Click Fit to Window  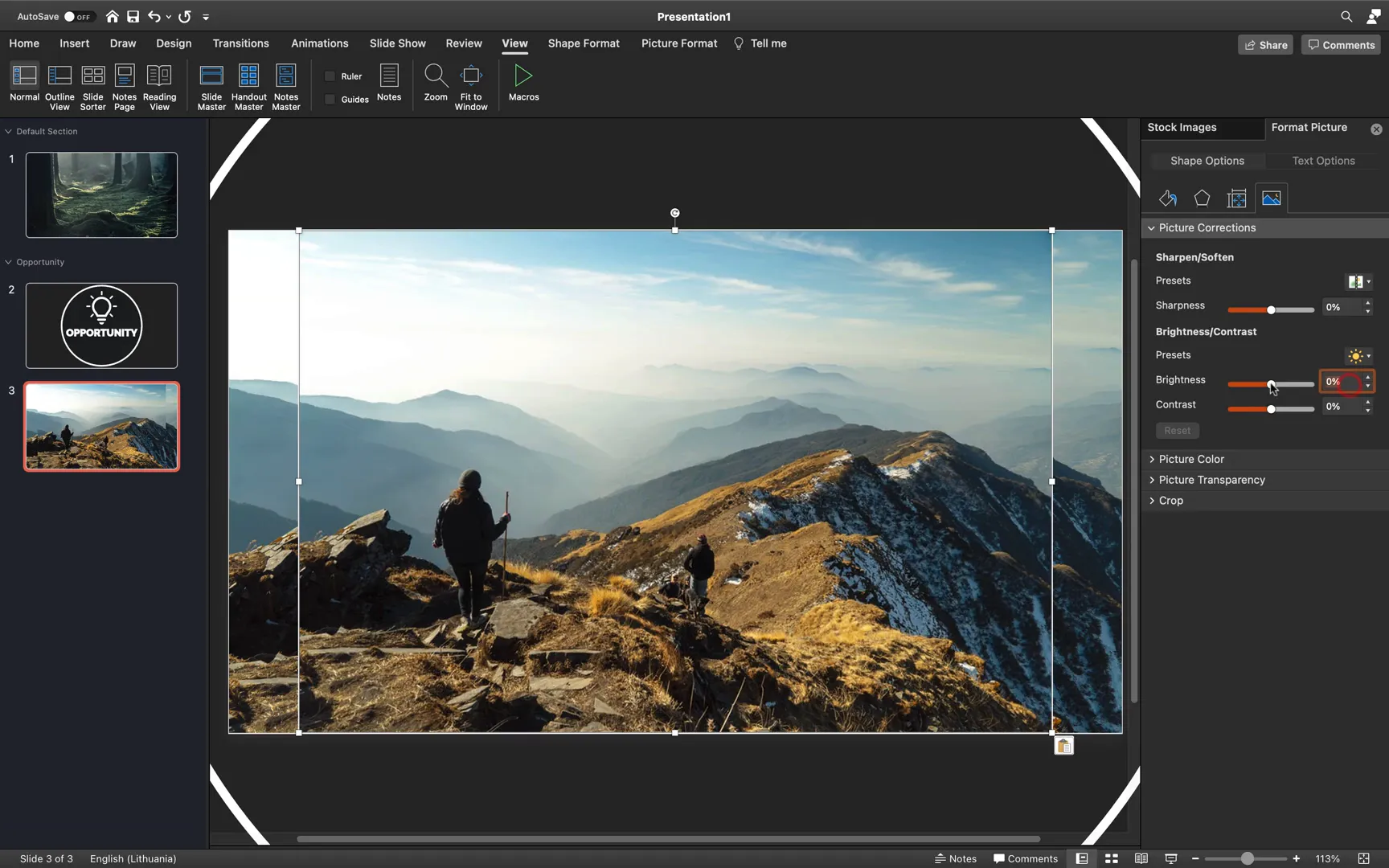(x=471, y=87)
